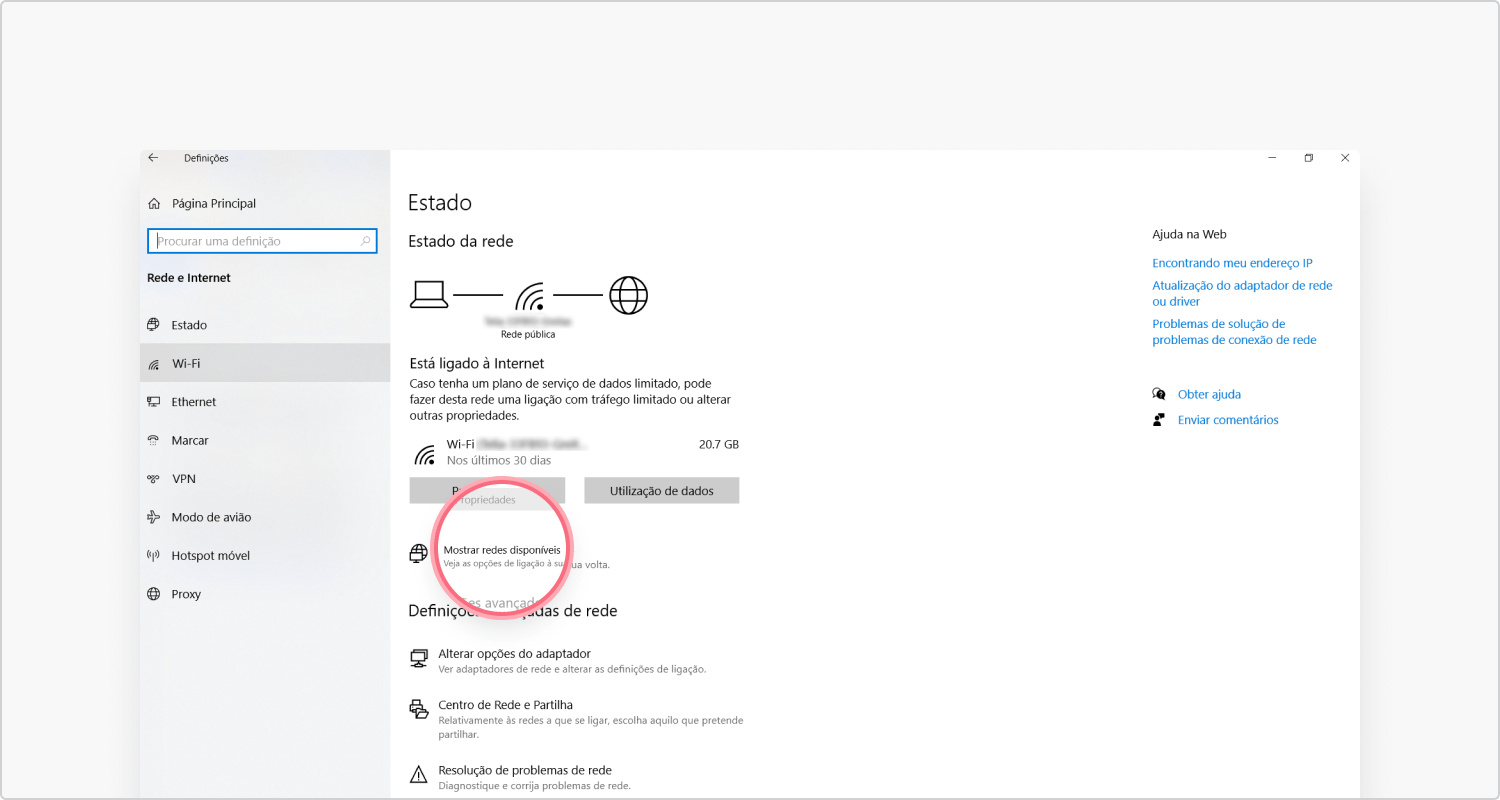Click the Rede pública label

point(528,335)
